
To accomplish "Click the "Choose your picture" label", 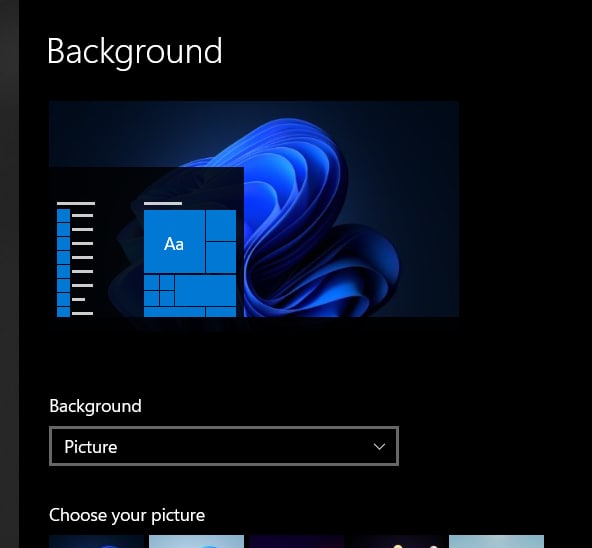I will 127,515.
